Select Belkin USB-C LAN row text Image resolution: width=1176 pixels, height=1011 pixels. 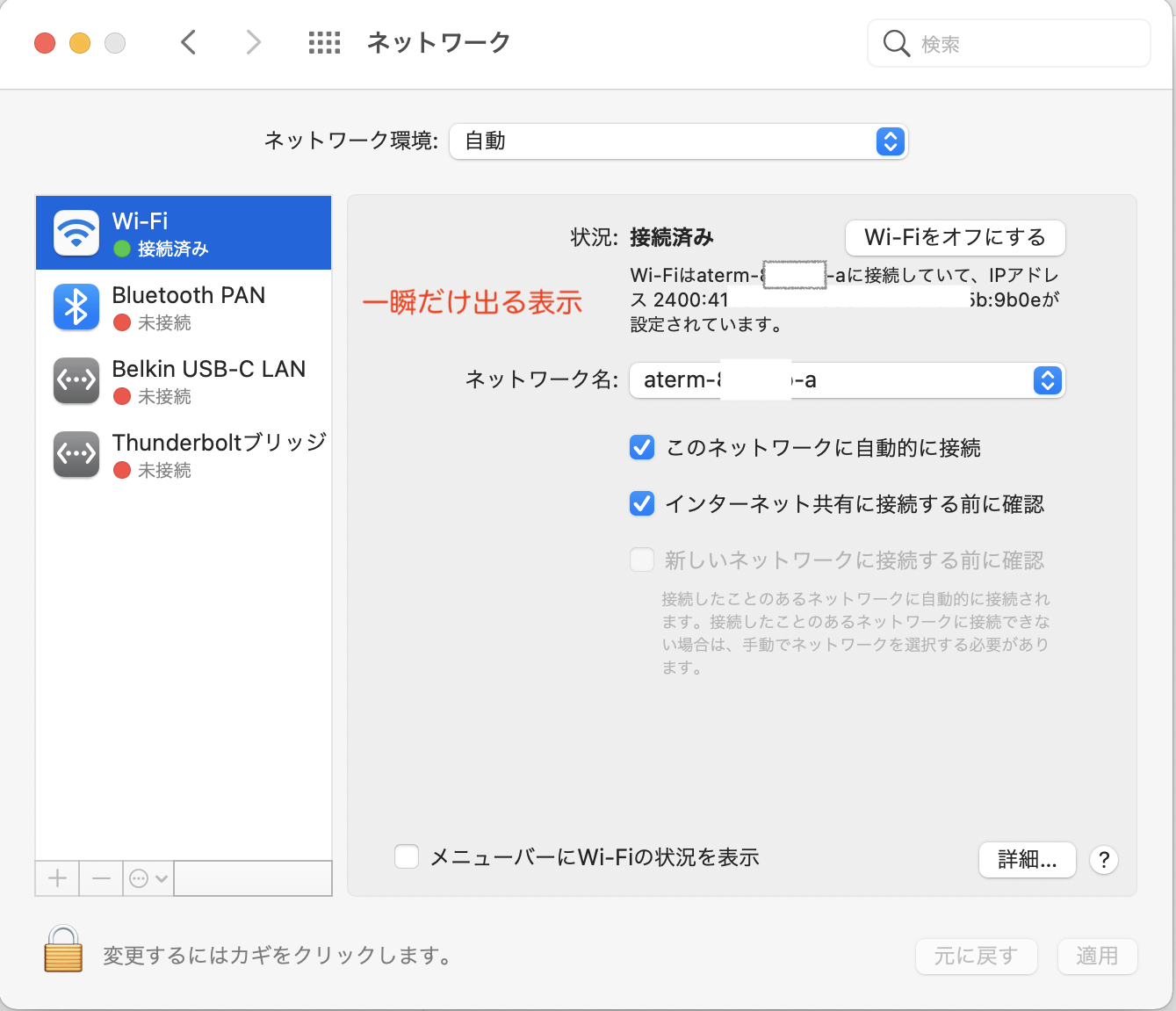(209, 369)
